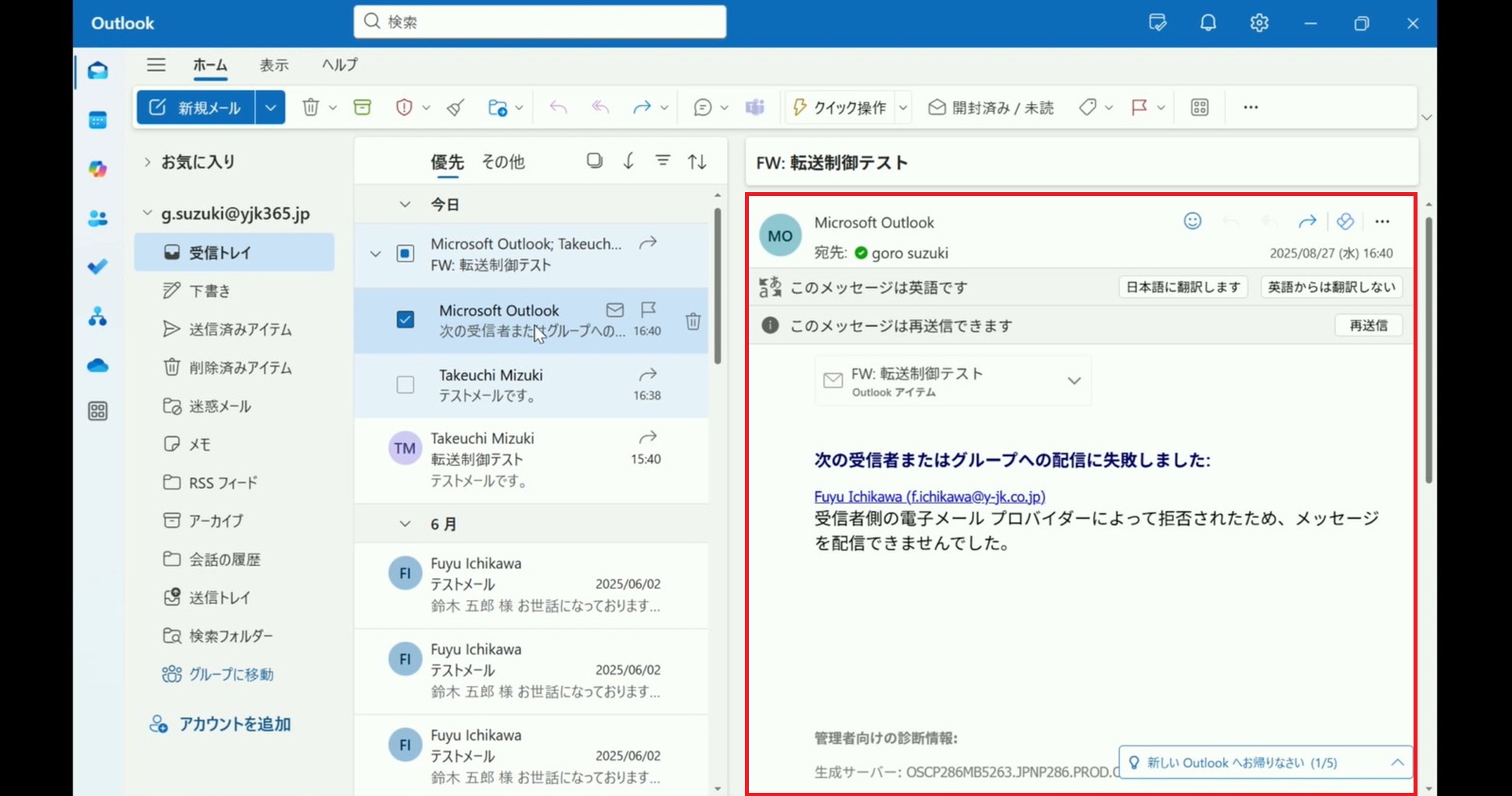Switch to the その他 inbox tab
This screenshot has width=1512, height=796.
502,162
